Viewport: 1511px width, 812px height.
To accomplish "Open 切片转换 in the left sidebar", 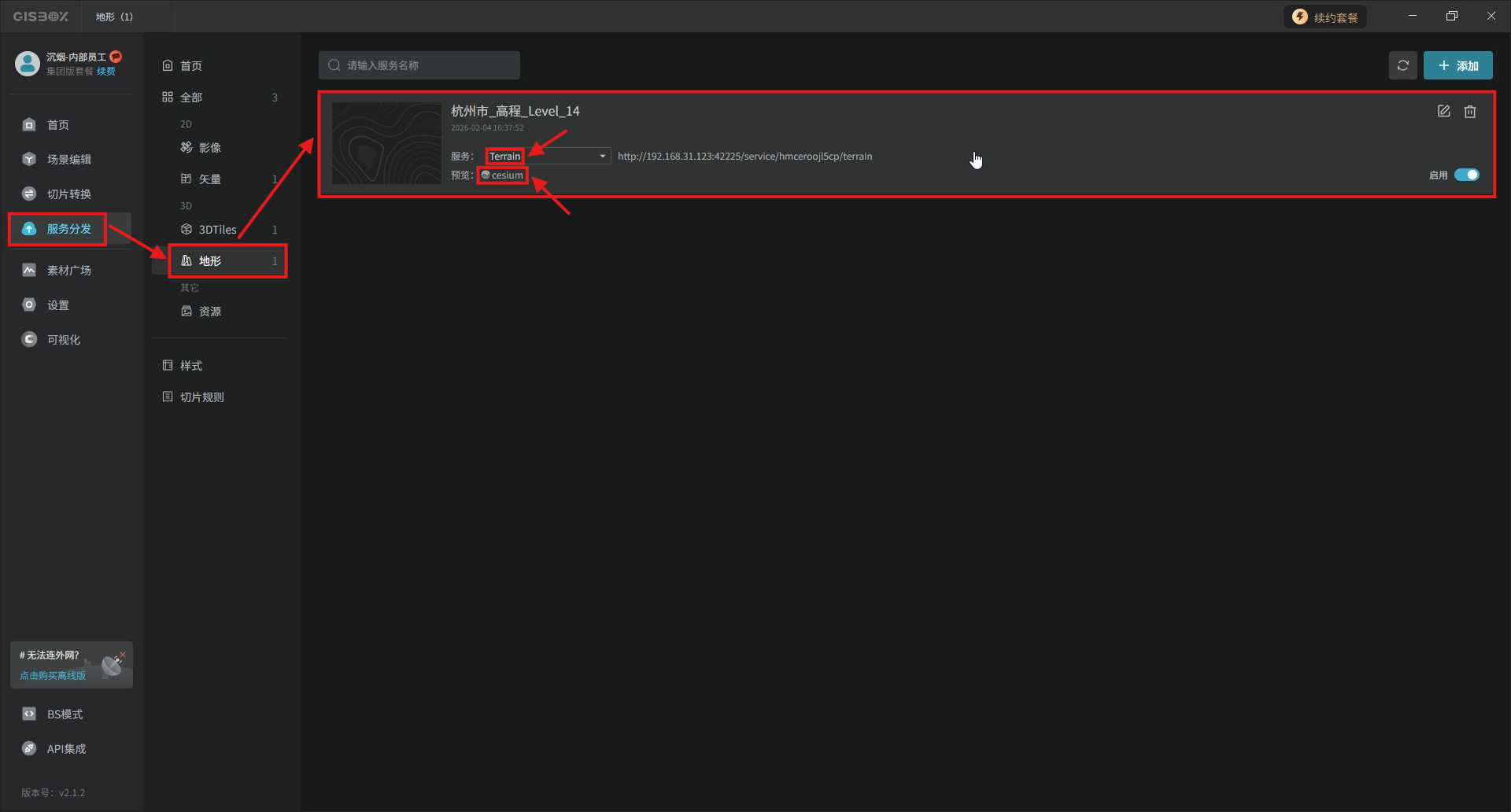I will (x=68, y=194).
